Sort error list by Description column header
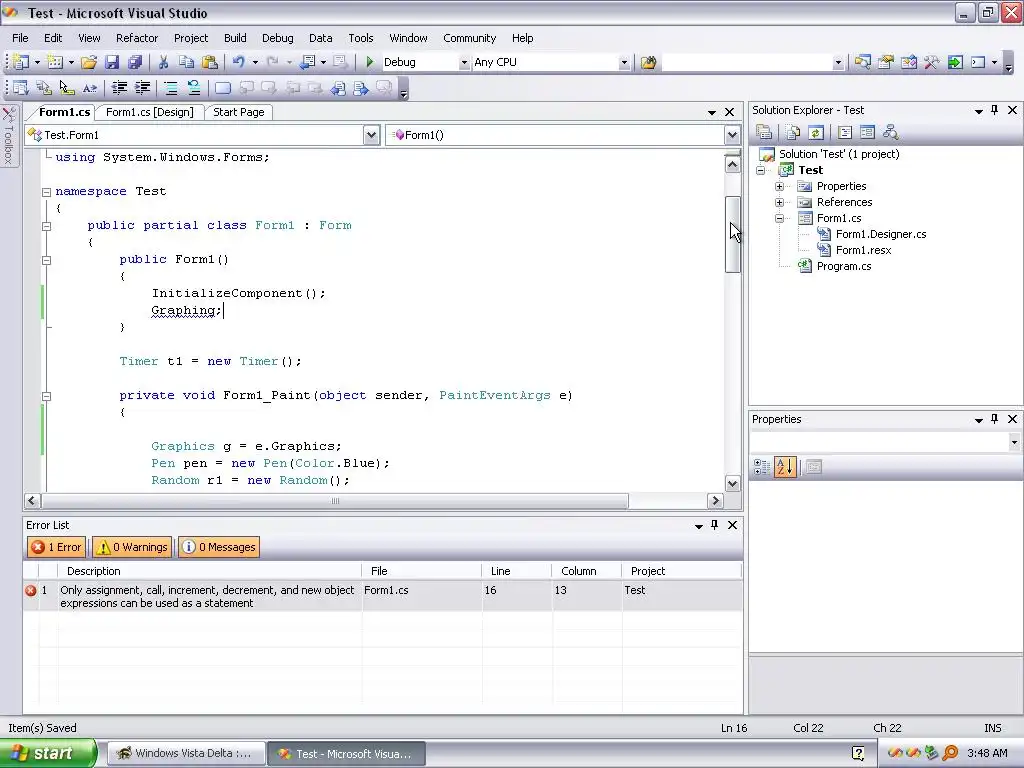The image size is (1024, 768). (x=209, y=571)
